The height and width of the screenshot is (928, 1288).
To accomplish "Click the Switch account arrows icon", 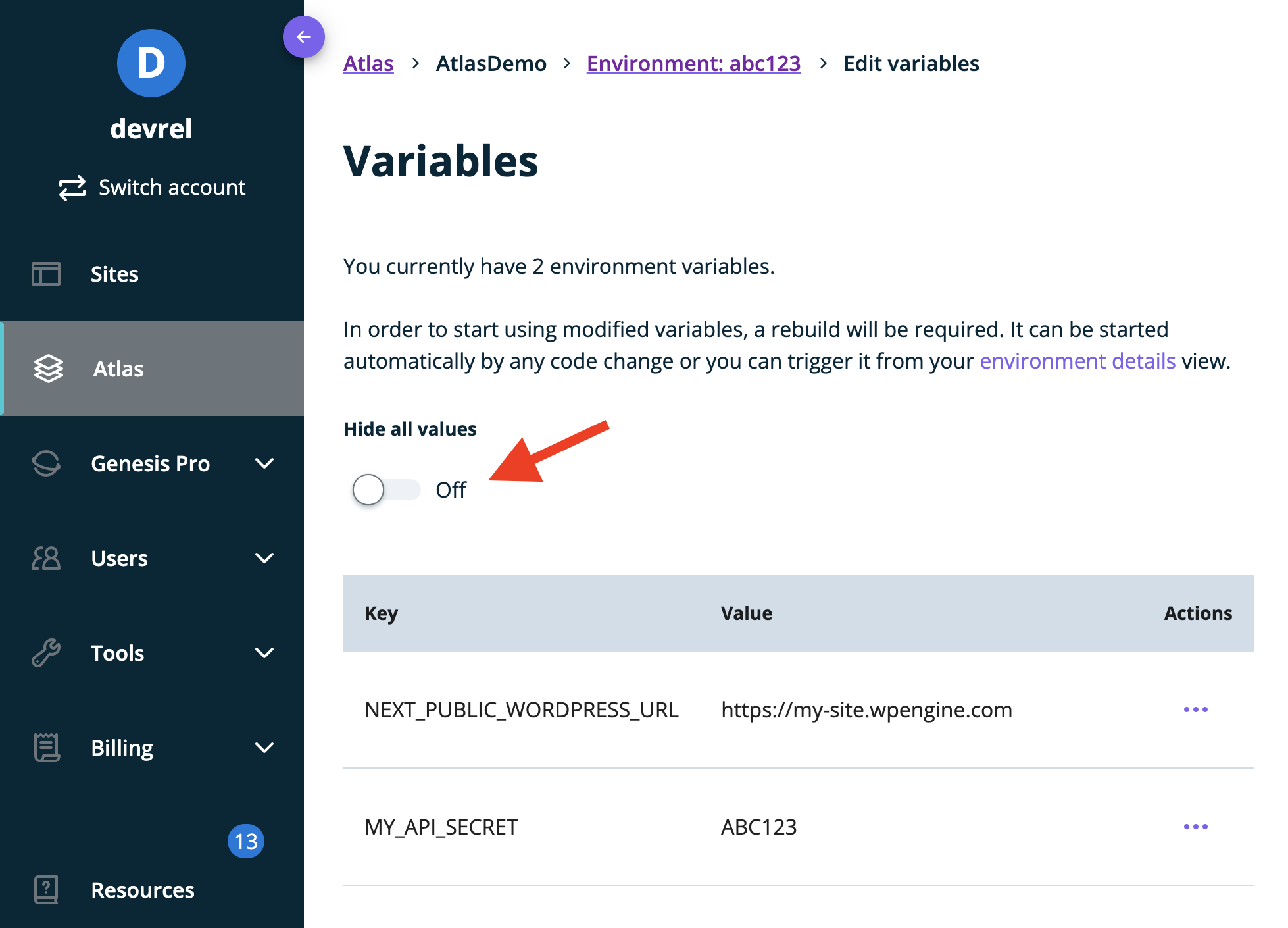I will point(72,188).
